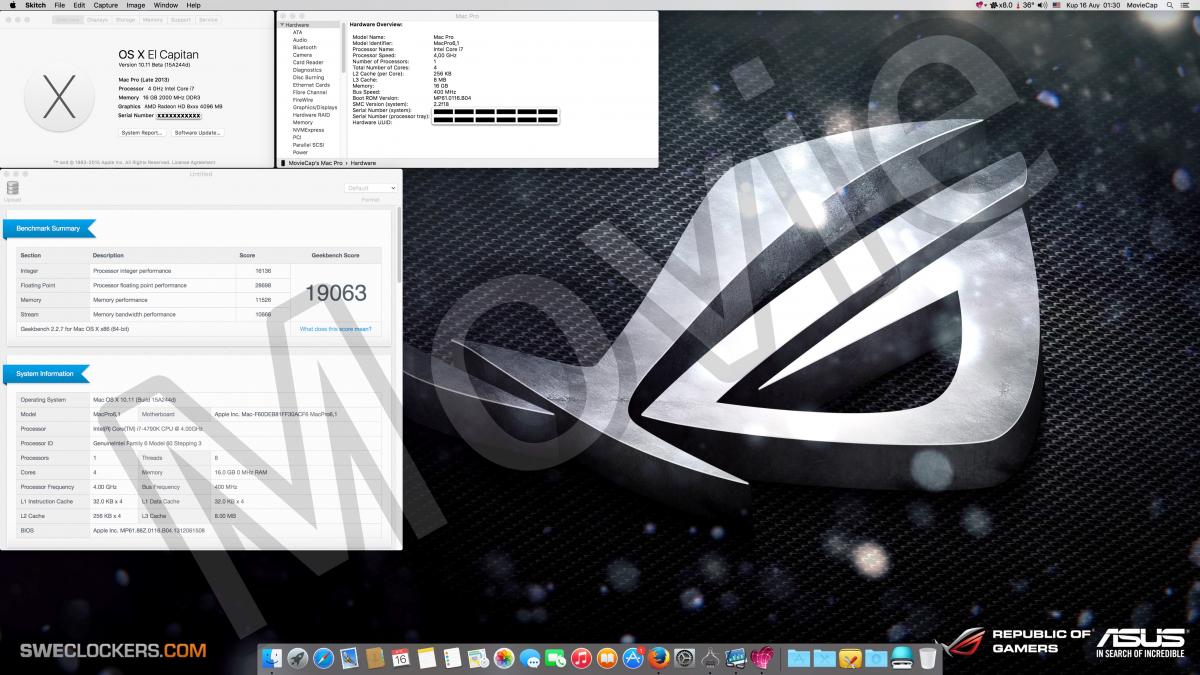Click the Geekbench Score value 19063
This screenshot has height=675, width=1200.
[335, 293]
